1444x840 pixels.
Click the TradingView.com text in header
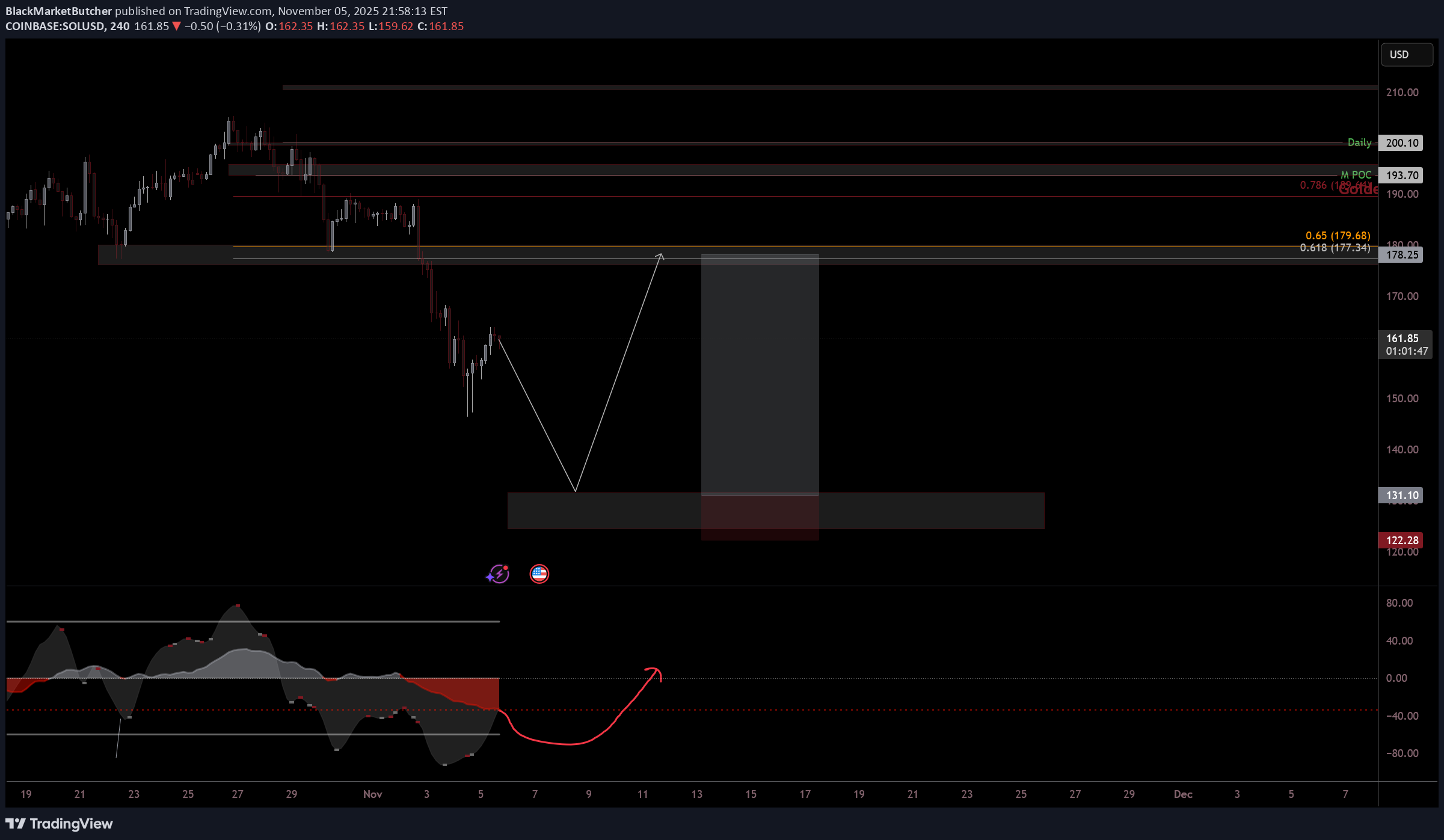[x=227, y=11]
